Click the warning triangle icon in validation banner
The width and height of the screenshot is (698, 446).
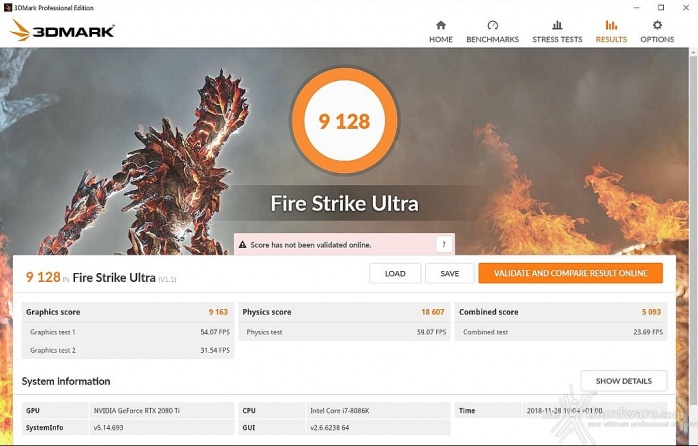pos(242,245)
